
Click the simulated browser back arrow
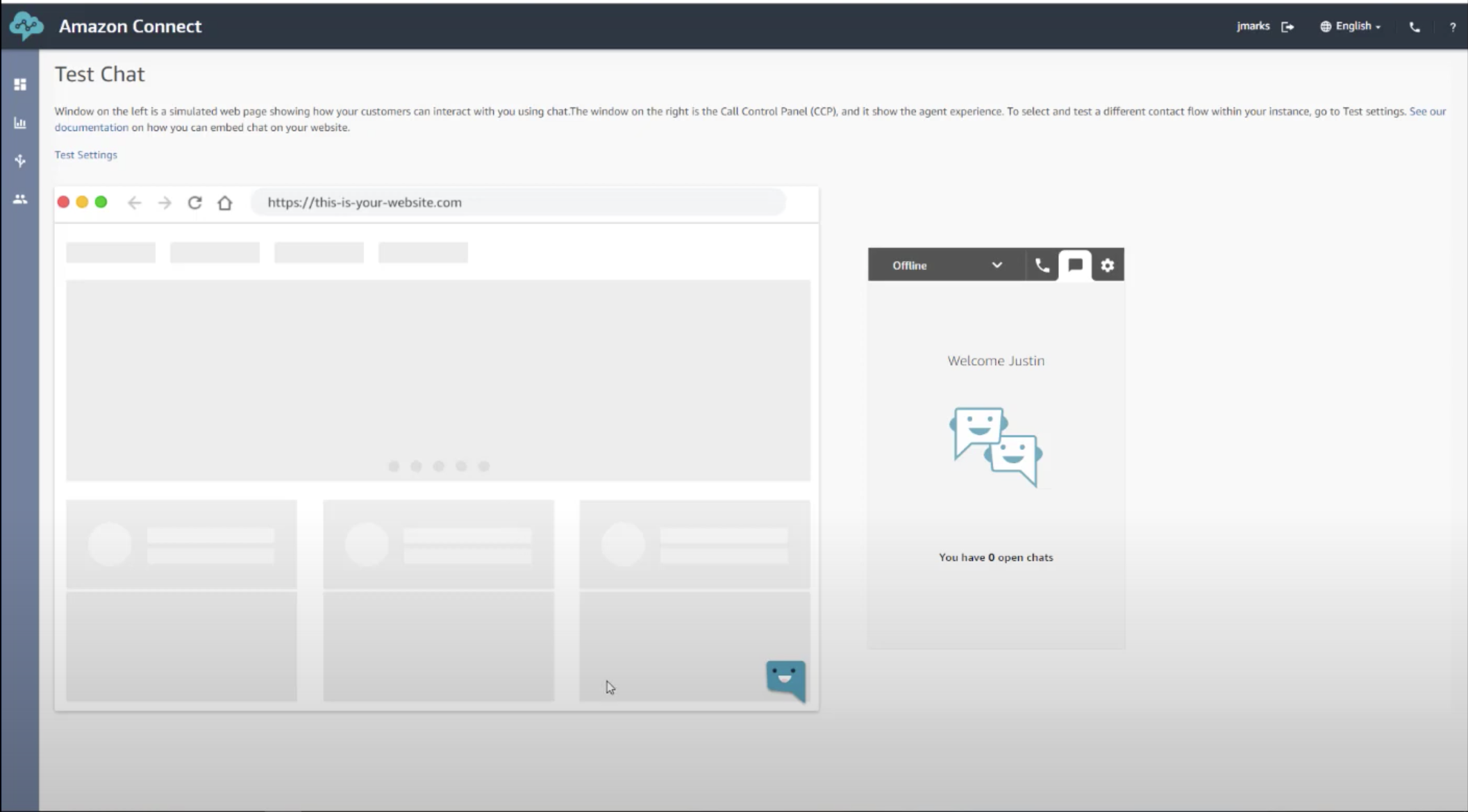135,203
